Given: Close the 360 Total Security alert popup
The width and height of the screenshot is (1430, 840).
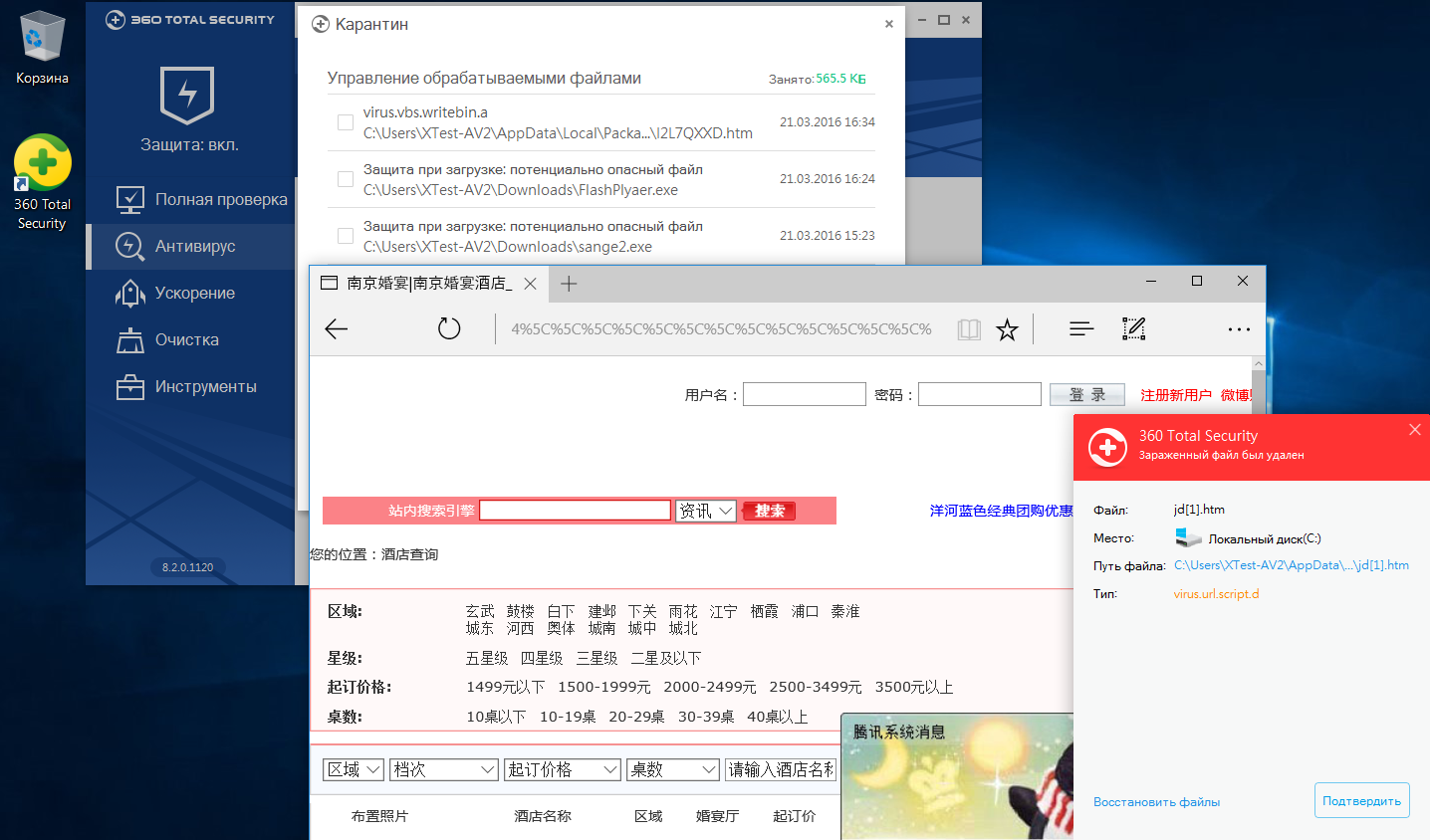Looking at the screenshot, I should (1415, 430).
